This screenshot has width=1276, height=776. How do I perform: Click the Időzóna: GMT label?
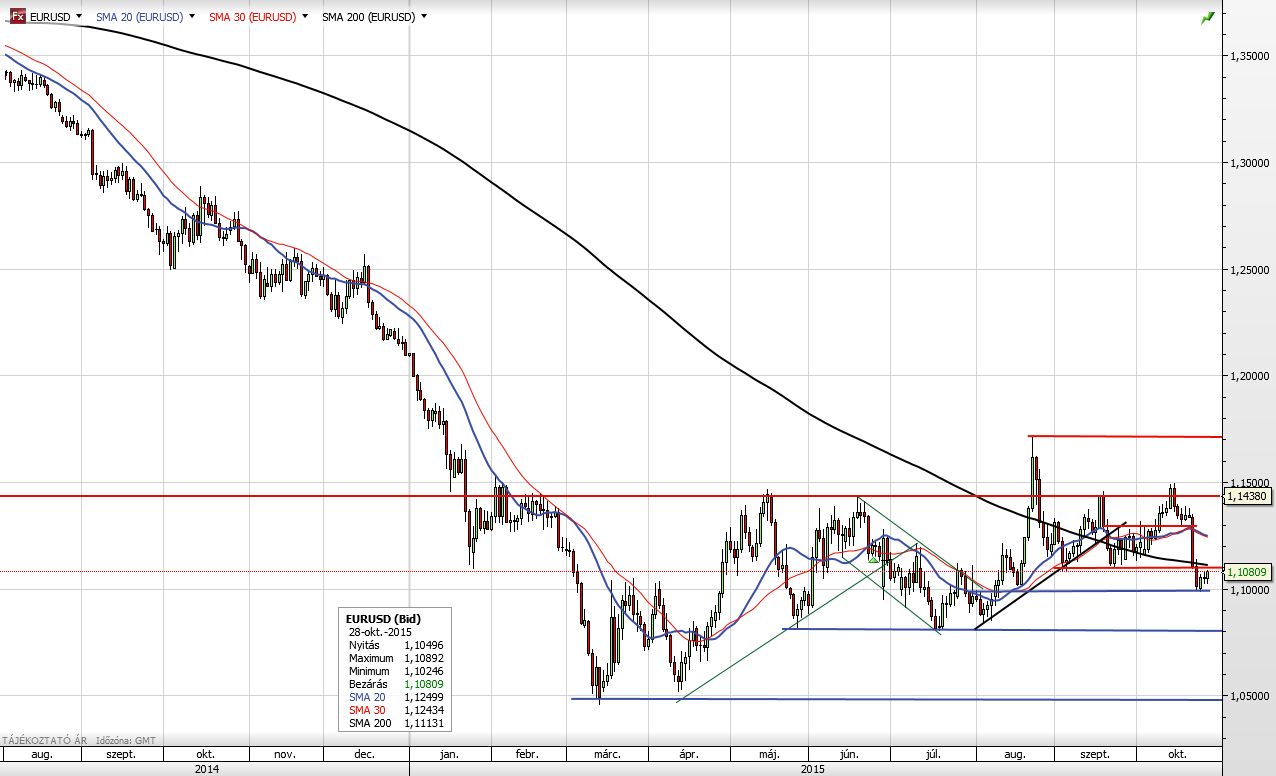point(127,740)
